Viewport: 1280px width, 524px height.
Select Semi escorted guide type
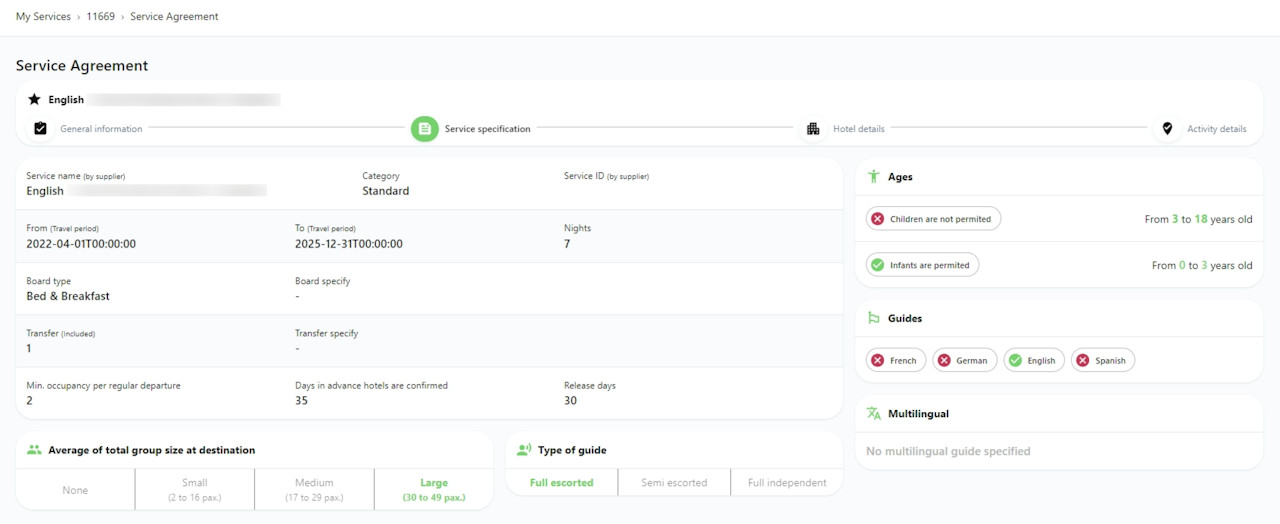pyautogui.click(x=674, y=483)
